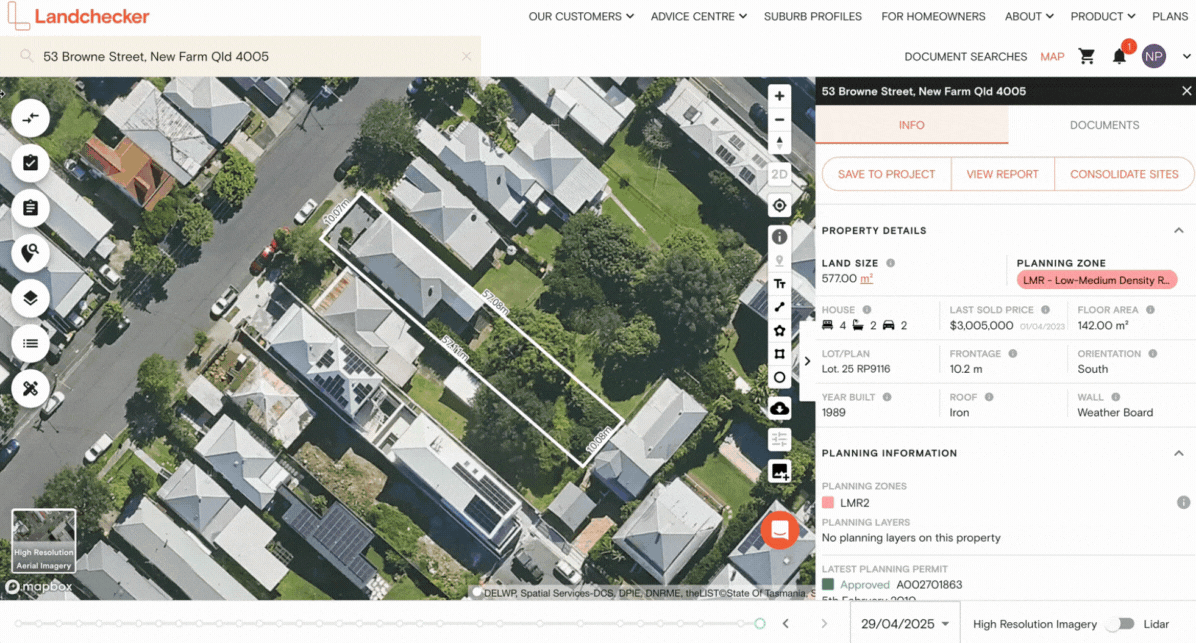The height and width of the screenshot is (643, 1196).
Task: Open the Plans page
Action: click(x=1169, y=16)
